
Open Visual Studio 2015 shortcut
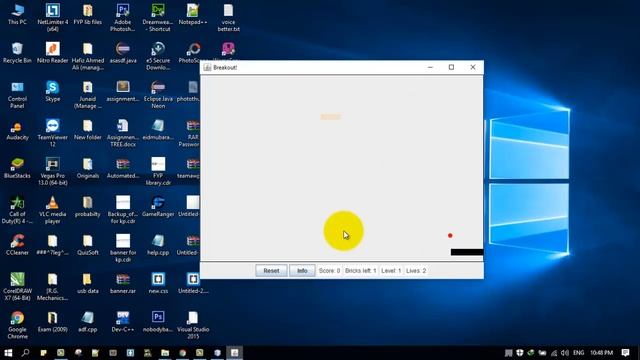pyautogui.click(x=193, y=324)
